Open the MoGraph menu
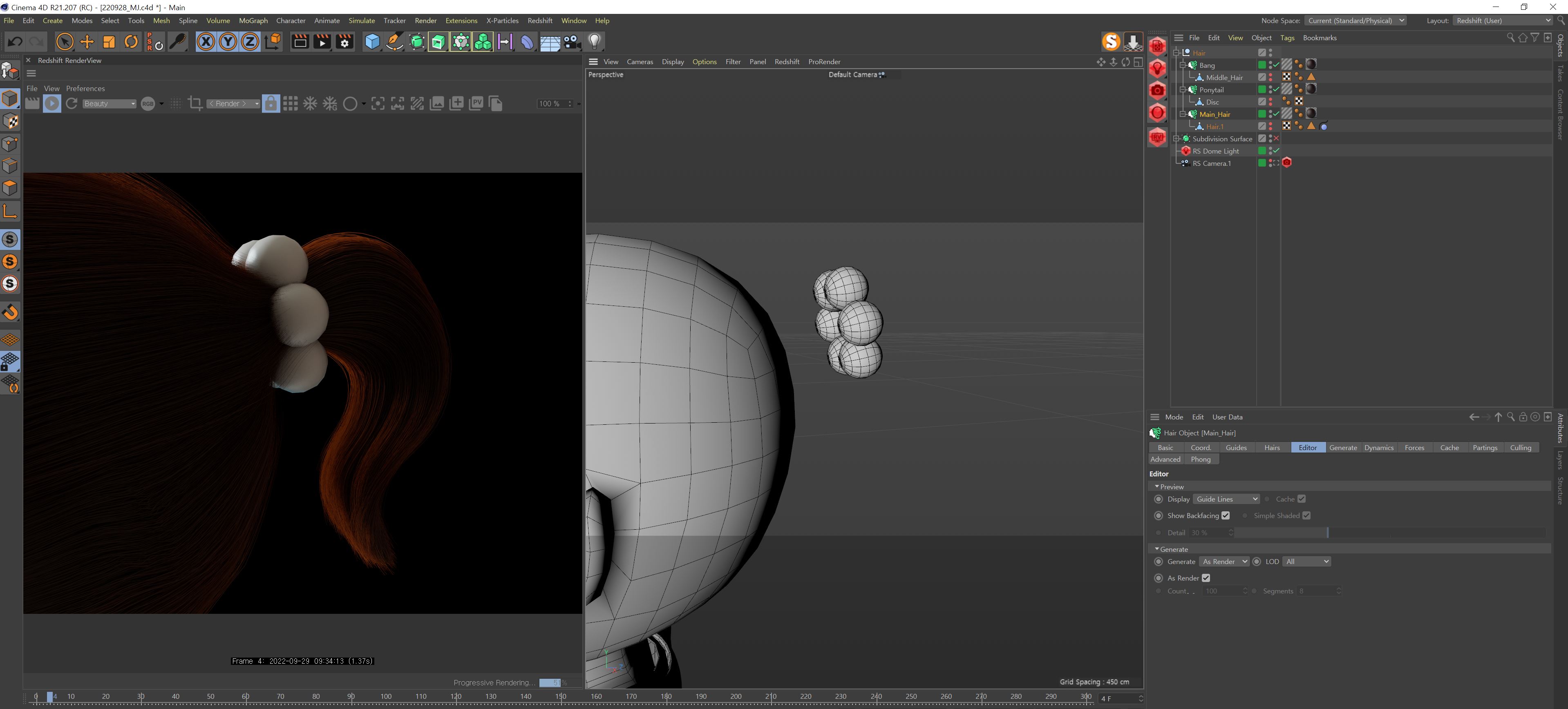 click(253, 21)
